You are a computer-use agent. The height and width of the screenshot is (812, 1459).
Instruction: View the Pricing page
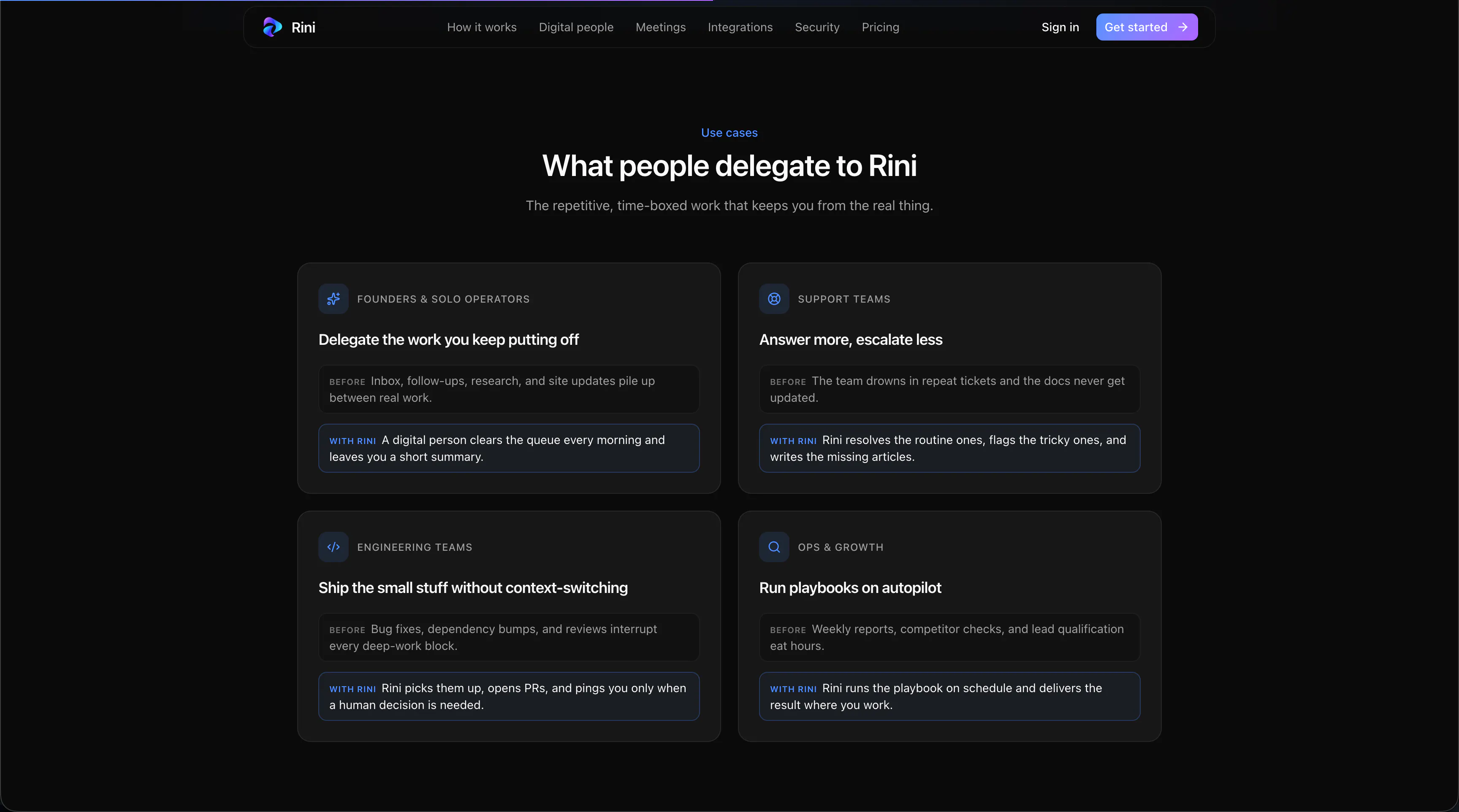(880, 27)
